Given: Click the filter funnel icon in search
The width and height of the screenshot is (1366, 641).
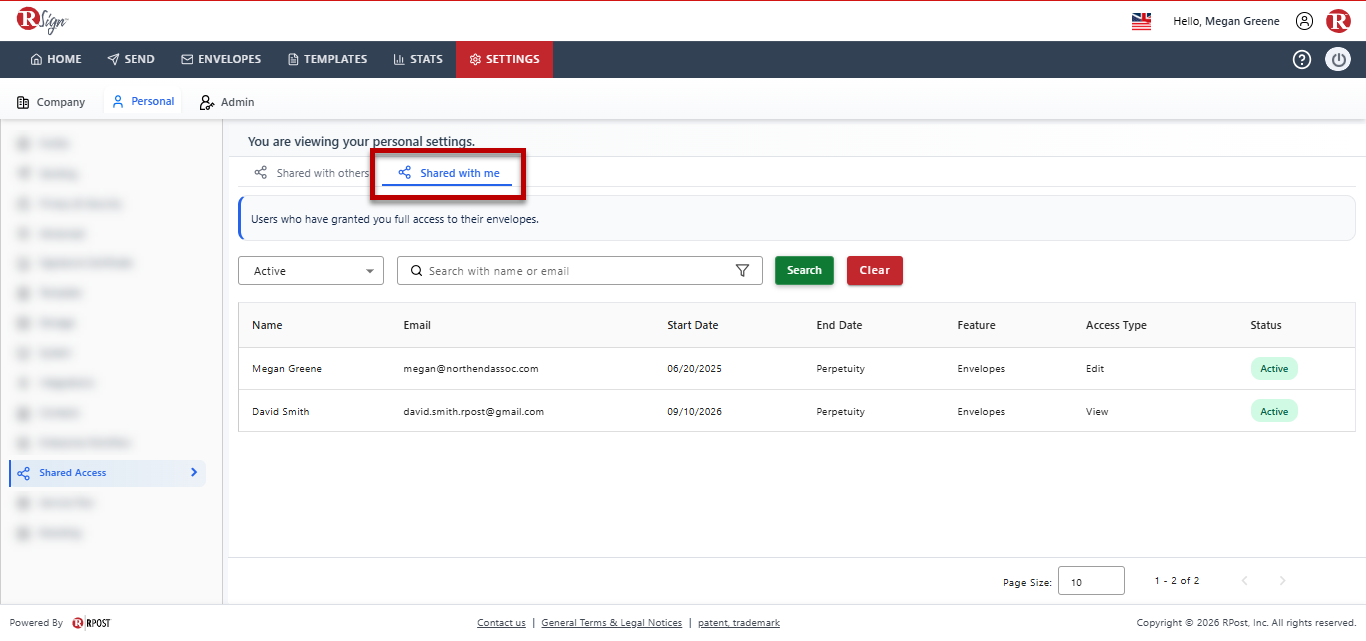Looking at the screenshot, I should (x=742, y=271).
